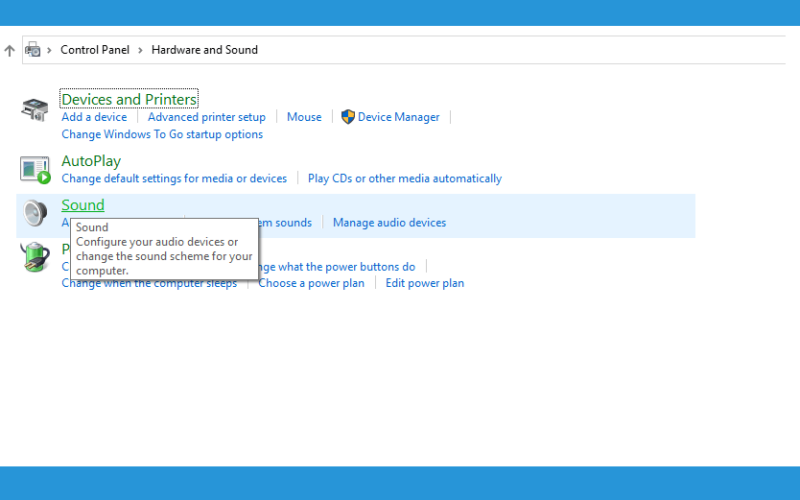
Task: Click Change when the computer sleeps
Action: click(x=149, y=284)
